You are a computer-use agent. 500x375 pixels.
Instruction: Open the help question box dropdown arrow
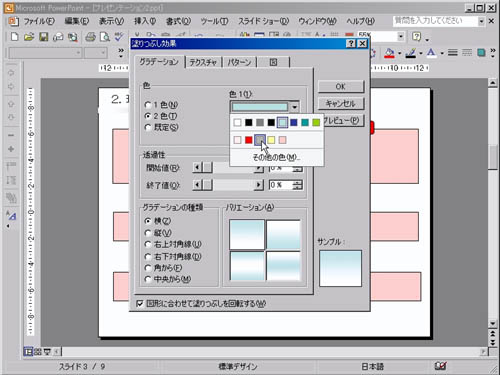tap(481, 21)
